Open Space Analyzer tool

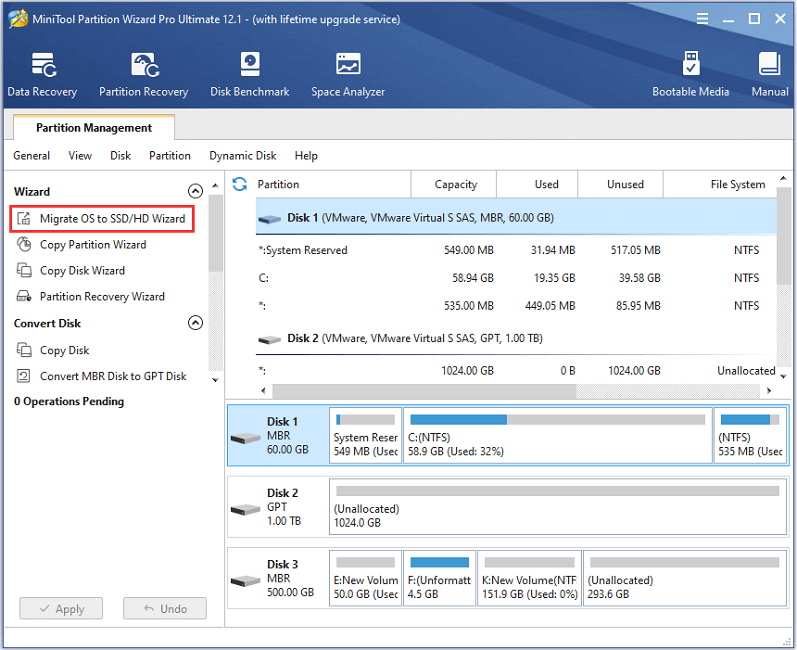348,74
